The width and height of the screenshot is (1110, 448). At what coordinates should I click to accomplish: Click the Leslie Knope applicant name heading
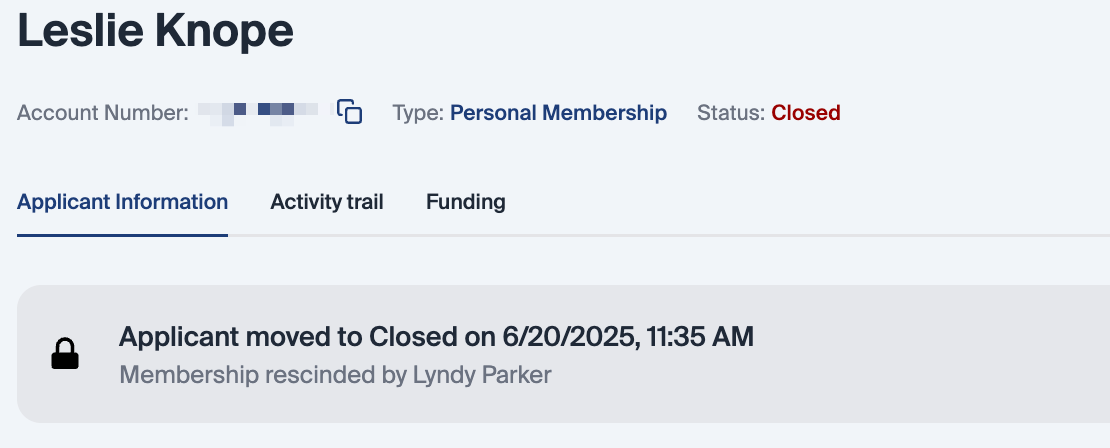156,30
